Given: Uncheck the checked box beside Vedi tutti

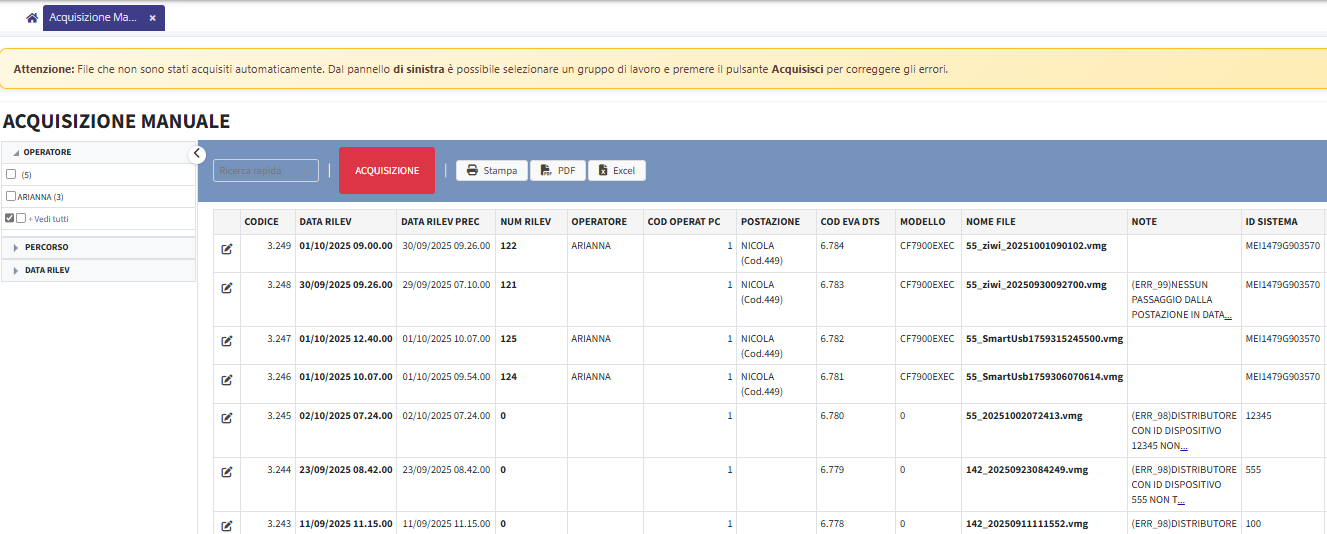Looking at the screenshot, I should [x=9, y=218].
